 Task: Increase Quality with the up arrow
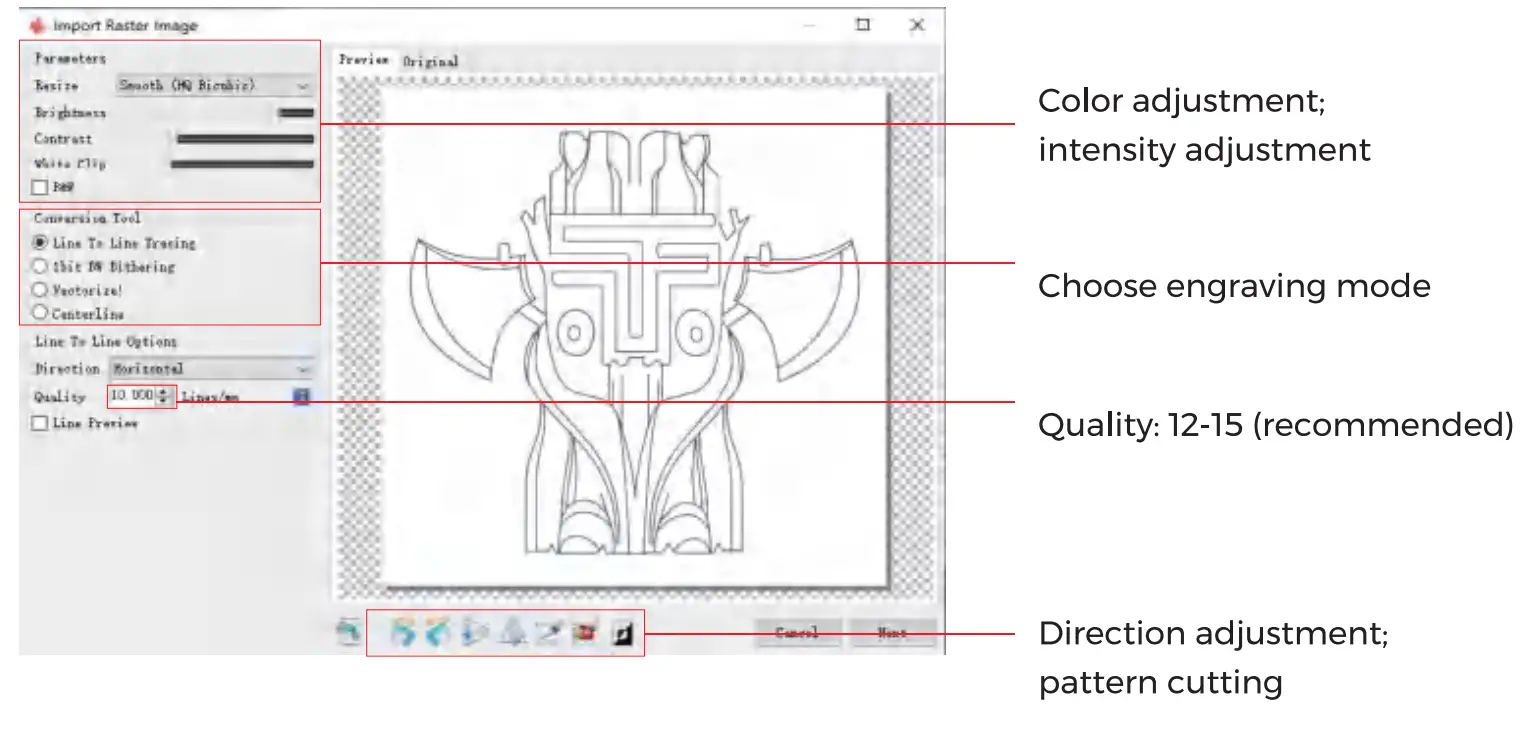coord(162,392)
